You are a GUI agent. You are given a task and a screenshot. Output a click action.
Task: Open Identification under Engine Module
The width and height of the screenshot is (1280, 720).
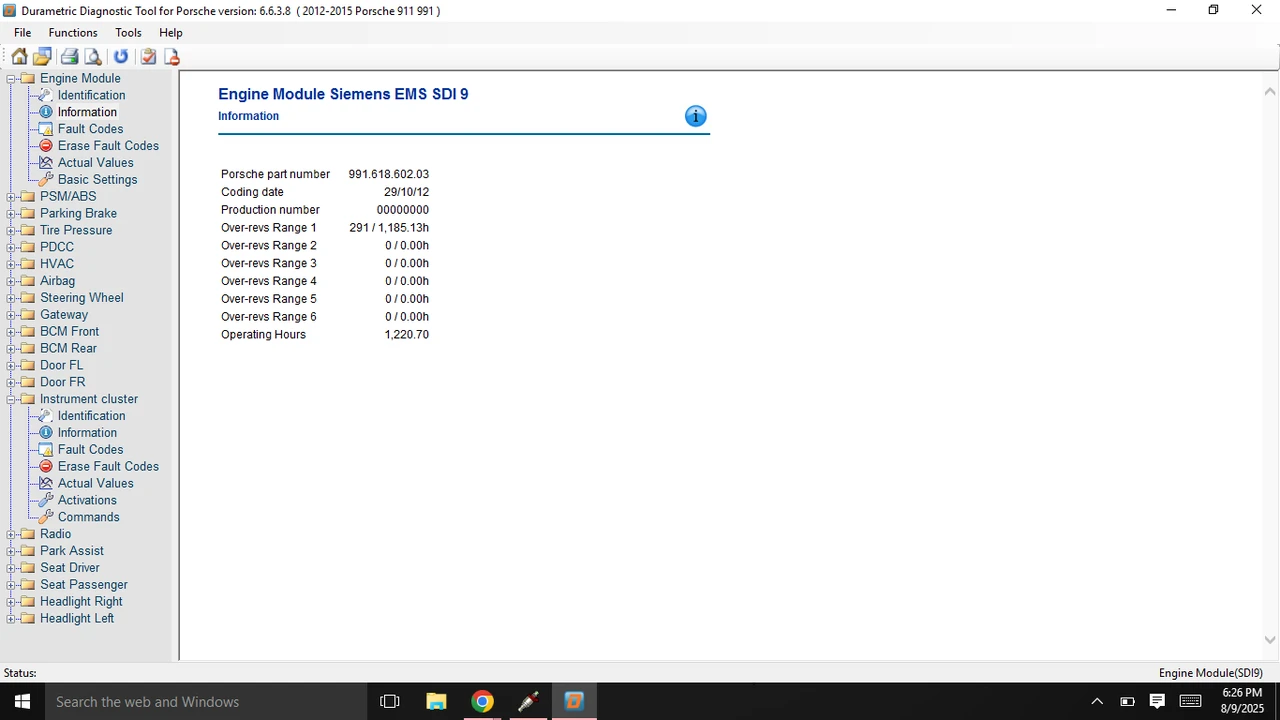point(91,95)
